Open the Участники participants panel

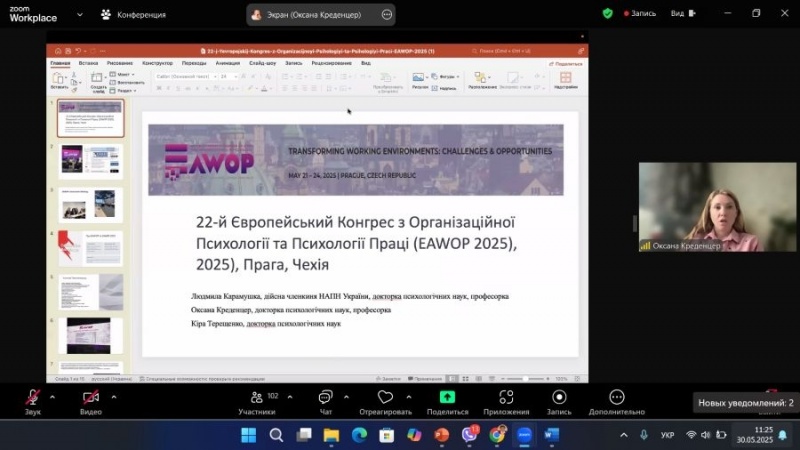click(x=257, y=400)
